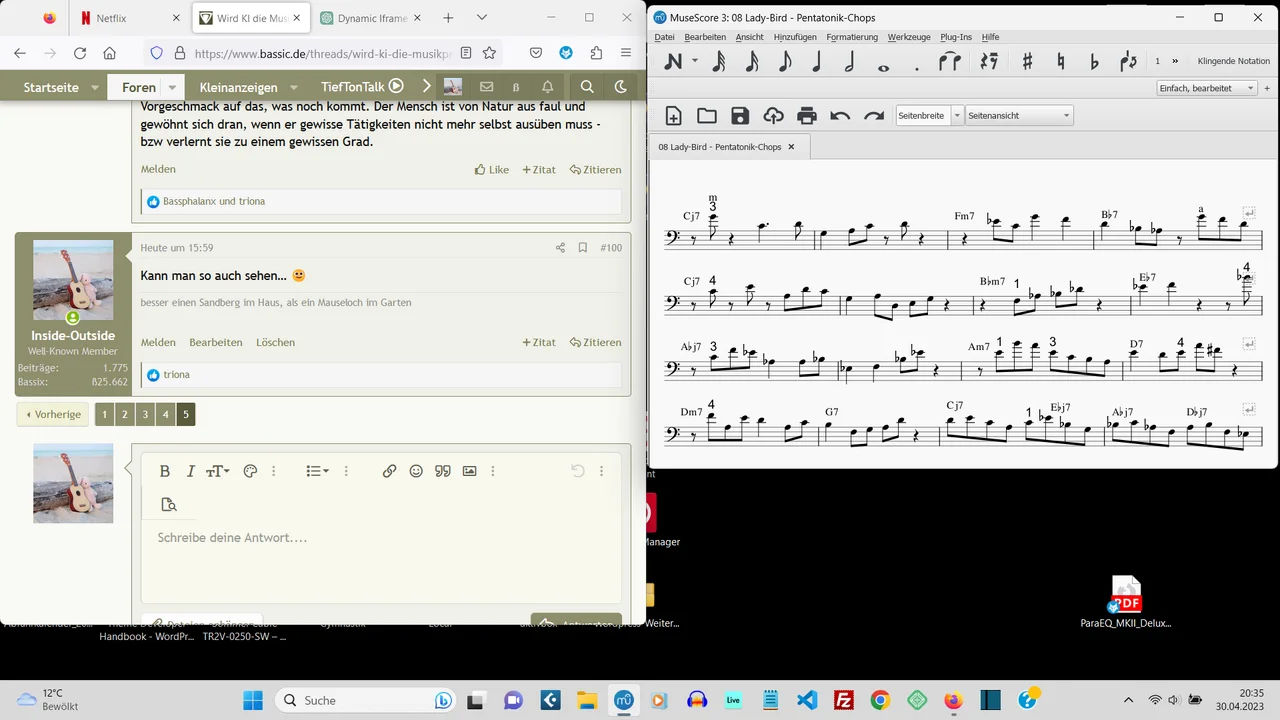1280x720 pixels.
Task: Save the score with the diskette icon
Action: pos(740,115)
